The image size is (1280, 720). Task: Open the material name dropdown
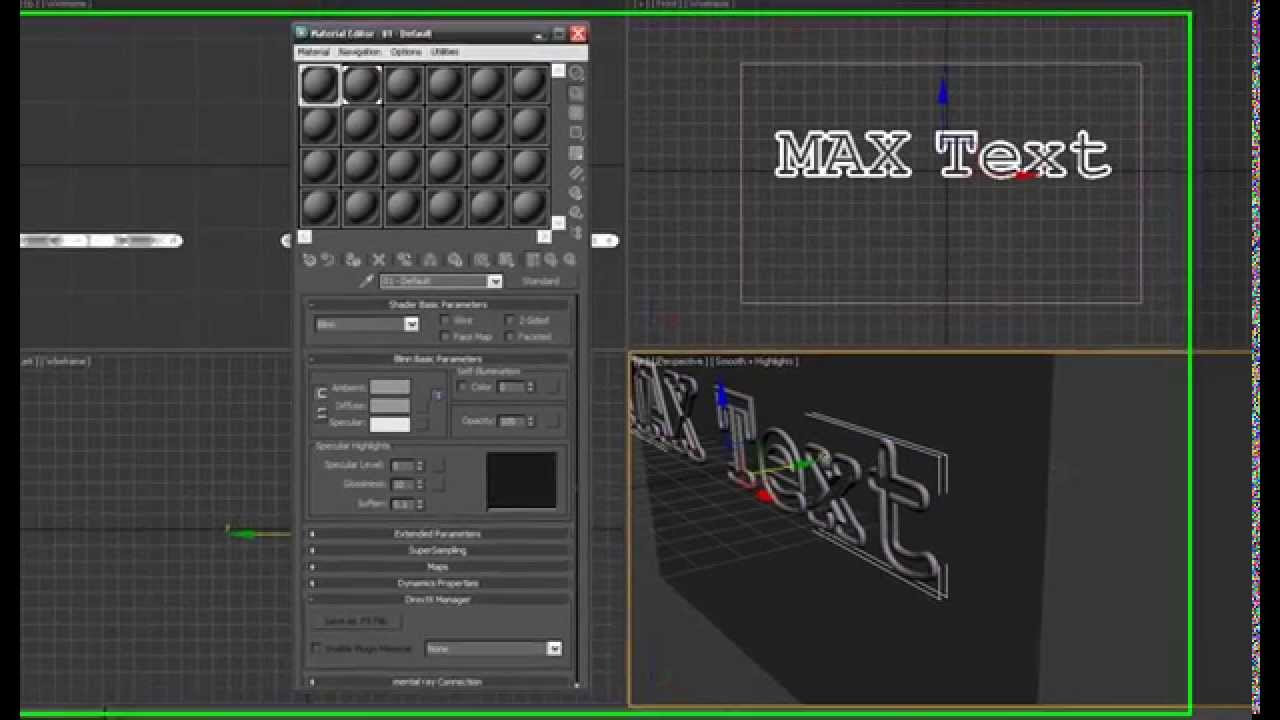pos(494,281)
